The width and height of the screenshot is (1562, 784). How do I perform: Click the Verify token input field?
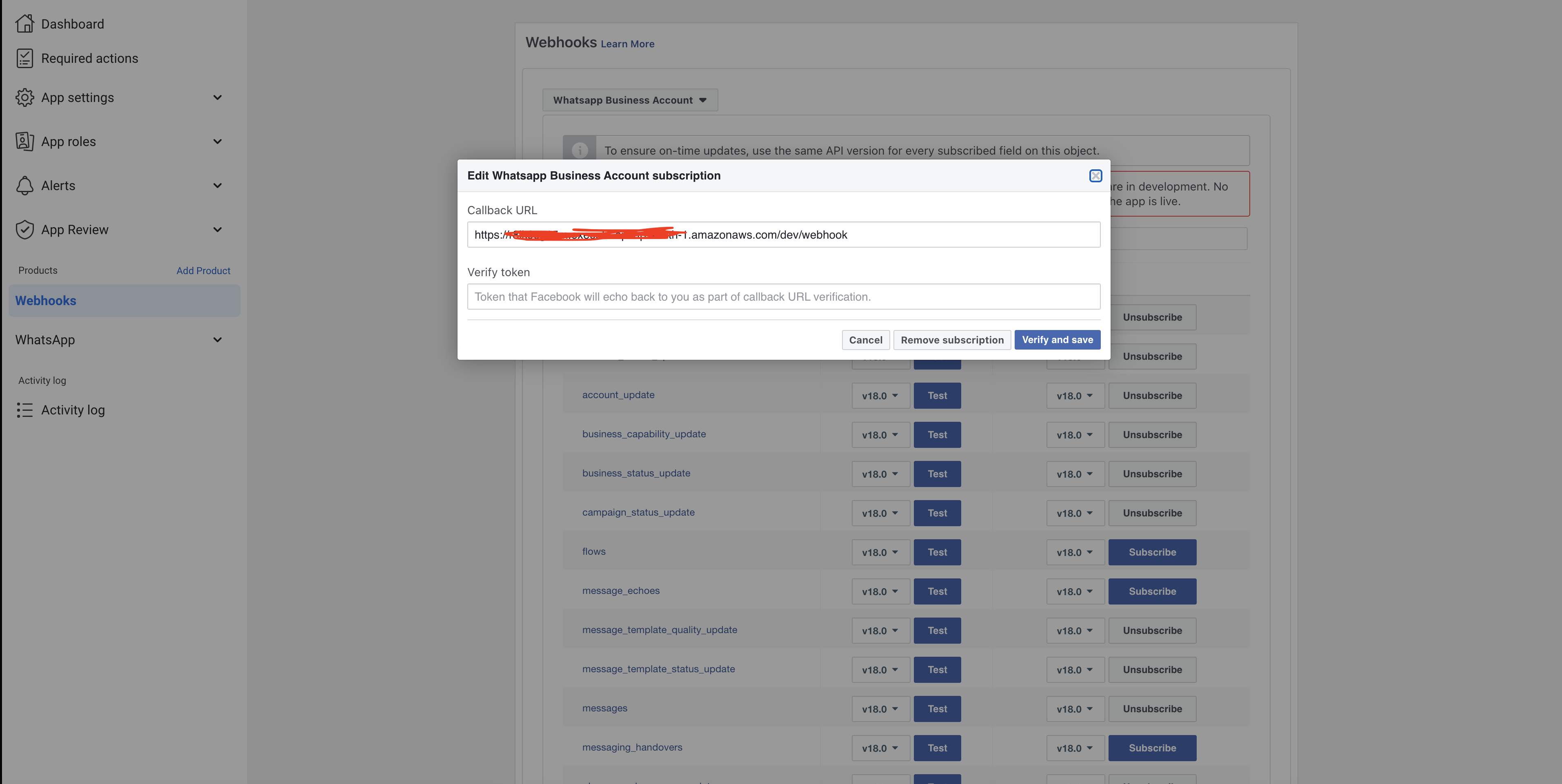[x=783, y=297]
